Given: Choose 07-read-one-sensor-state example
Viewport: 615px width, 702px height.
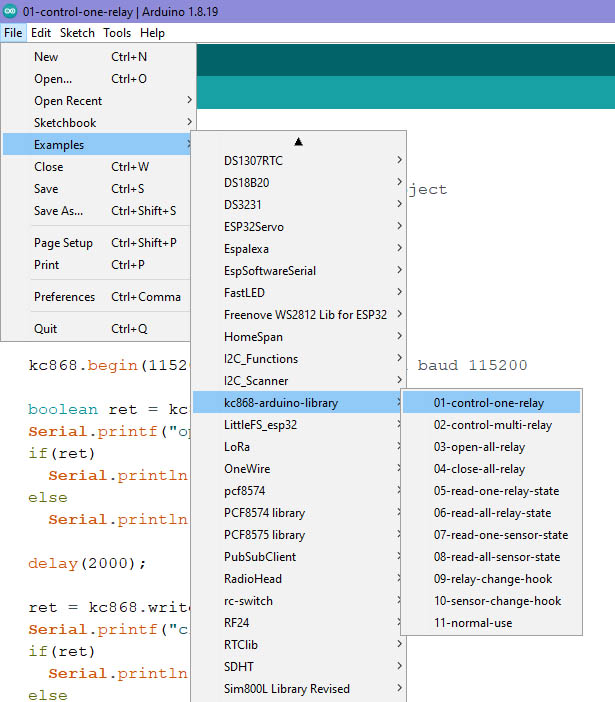Looking at the screenshot, I should click(x=500, y=535).
